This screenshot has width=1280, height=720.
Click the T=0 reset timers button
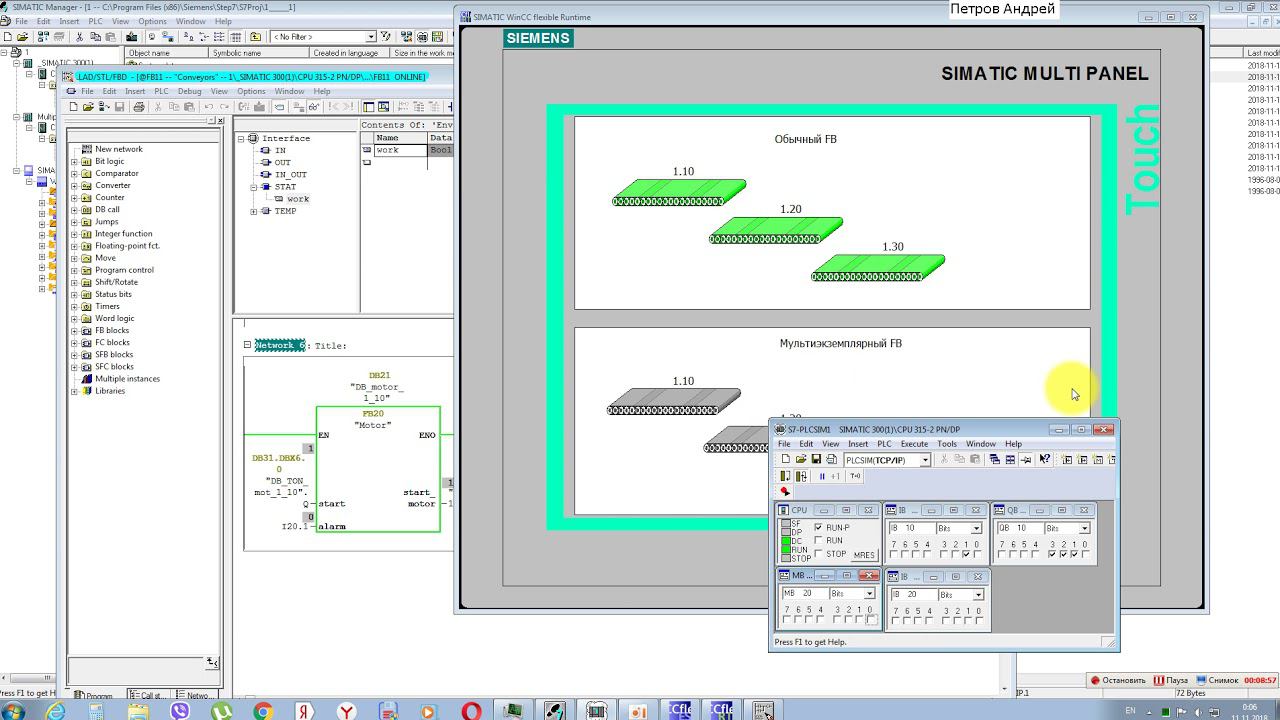click(855, 476)
